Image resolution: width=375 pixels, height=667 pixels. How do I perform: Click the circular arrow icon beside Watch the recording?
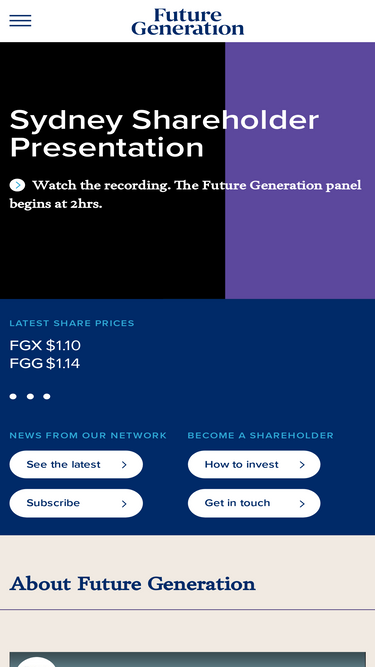click(x=17, y=185)
